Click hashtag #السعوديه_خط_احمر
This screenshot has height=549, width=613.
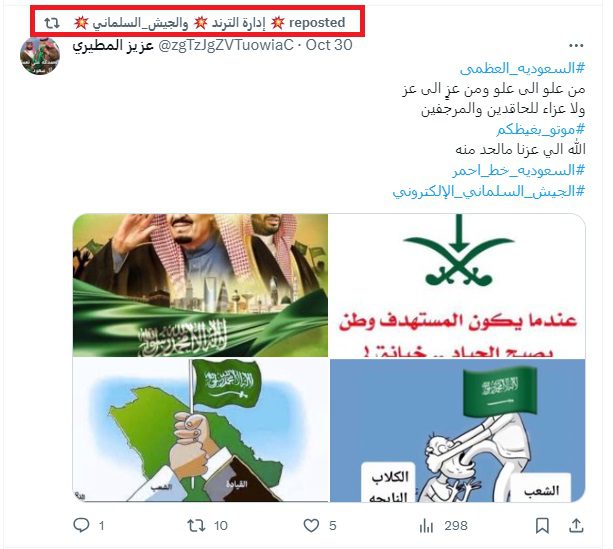click(x=519, y=171)
